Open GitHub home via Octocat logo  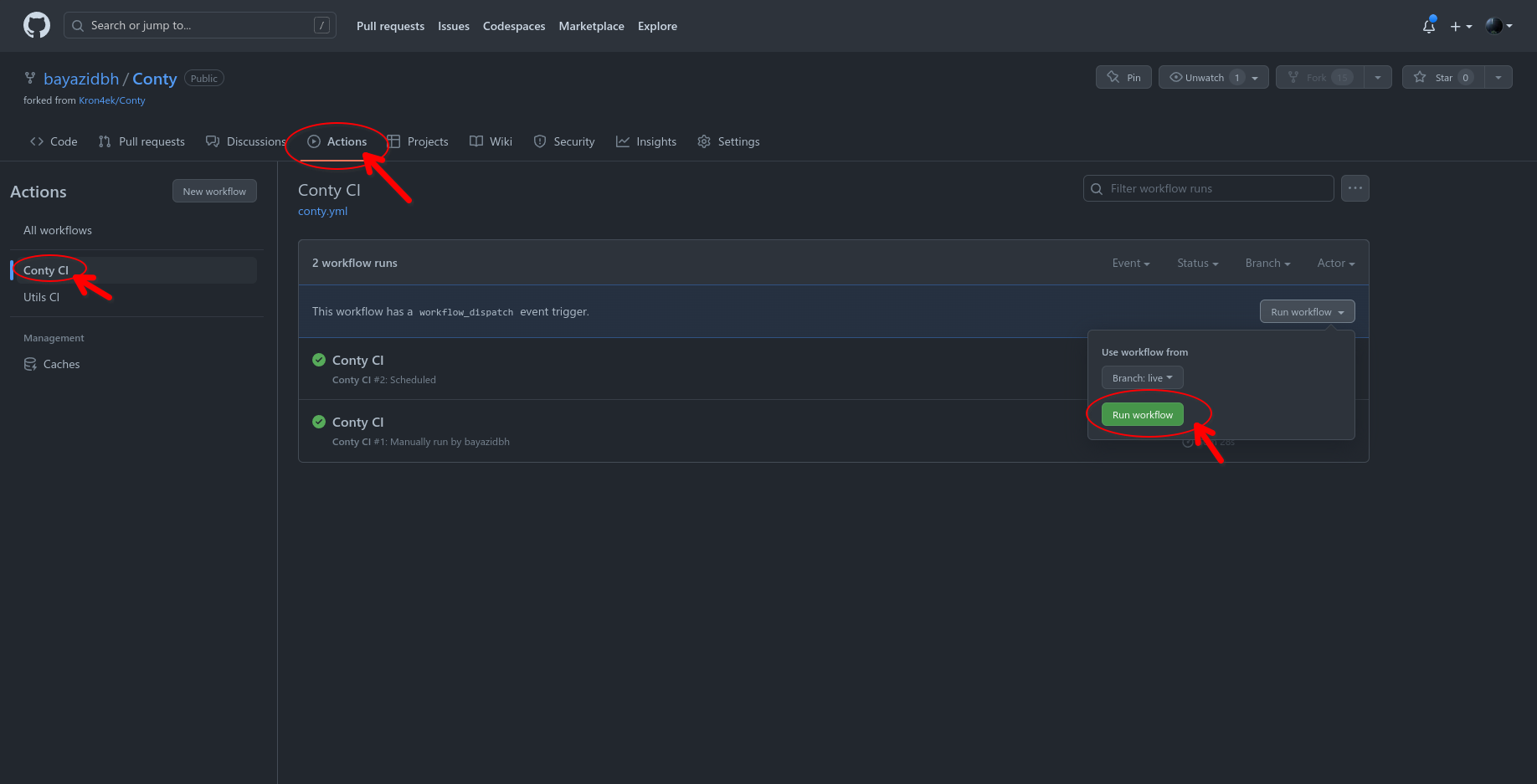coord(37,25)
